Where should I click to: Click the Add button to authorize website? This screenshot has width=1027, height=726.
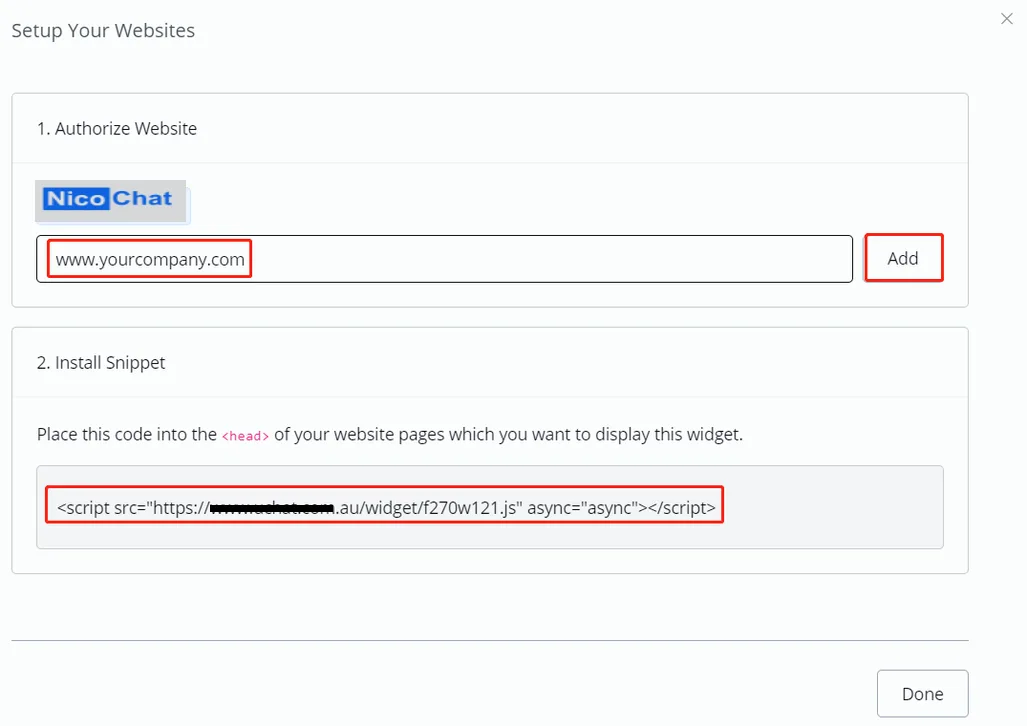[903, 258]
